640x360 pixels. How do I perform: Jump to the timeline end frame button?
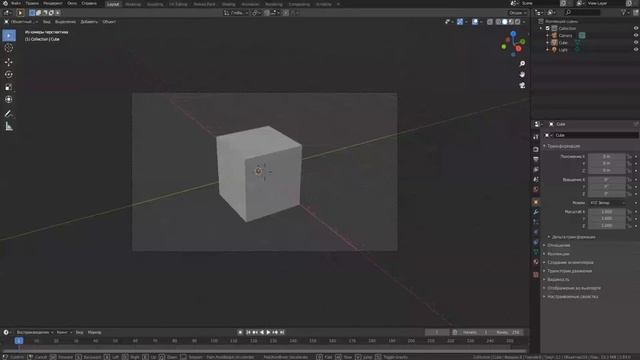(282, 333)
